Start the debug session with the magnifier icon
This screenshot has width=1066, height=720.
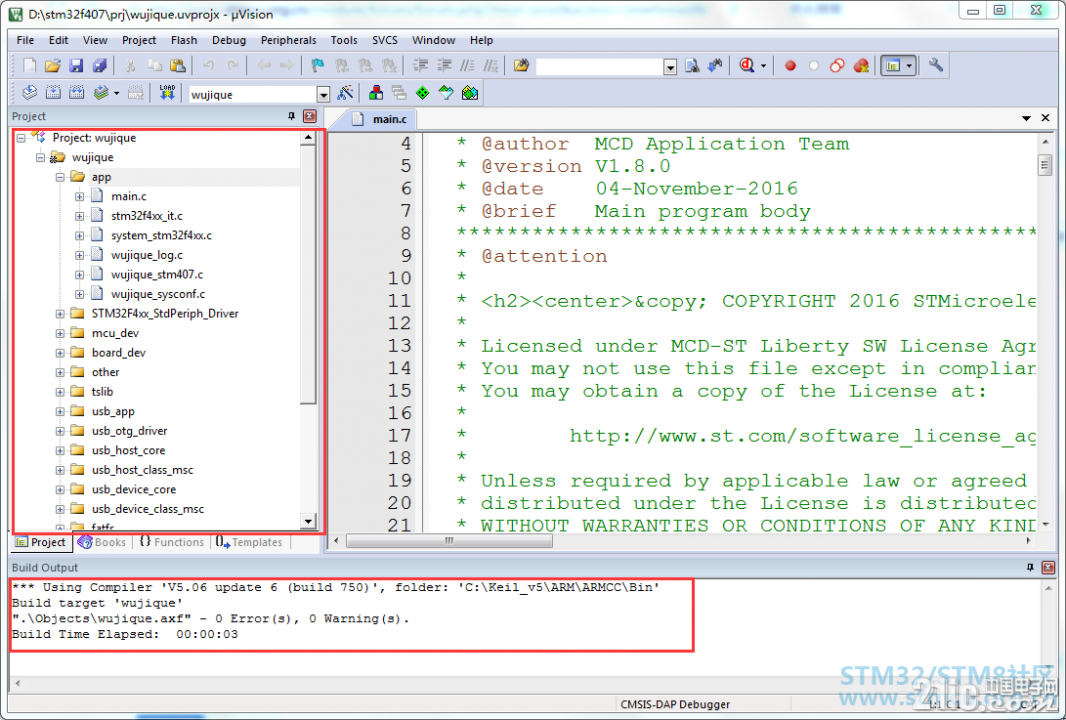(x=747, y=66)
